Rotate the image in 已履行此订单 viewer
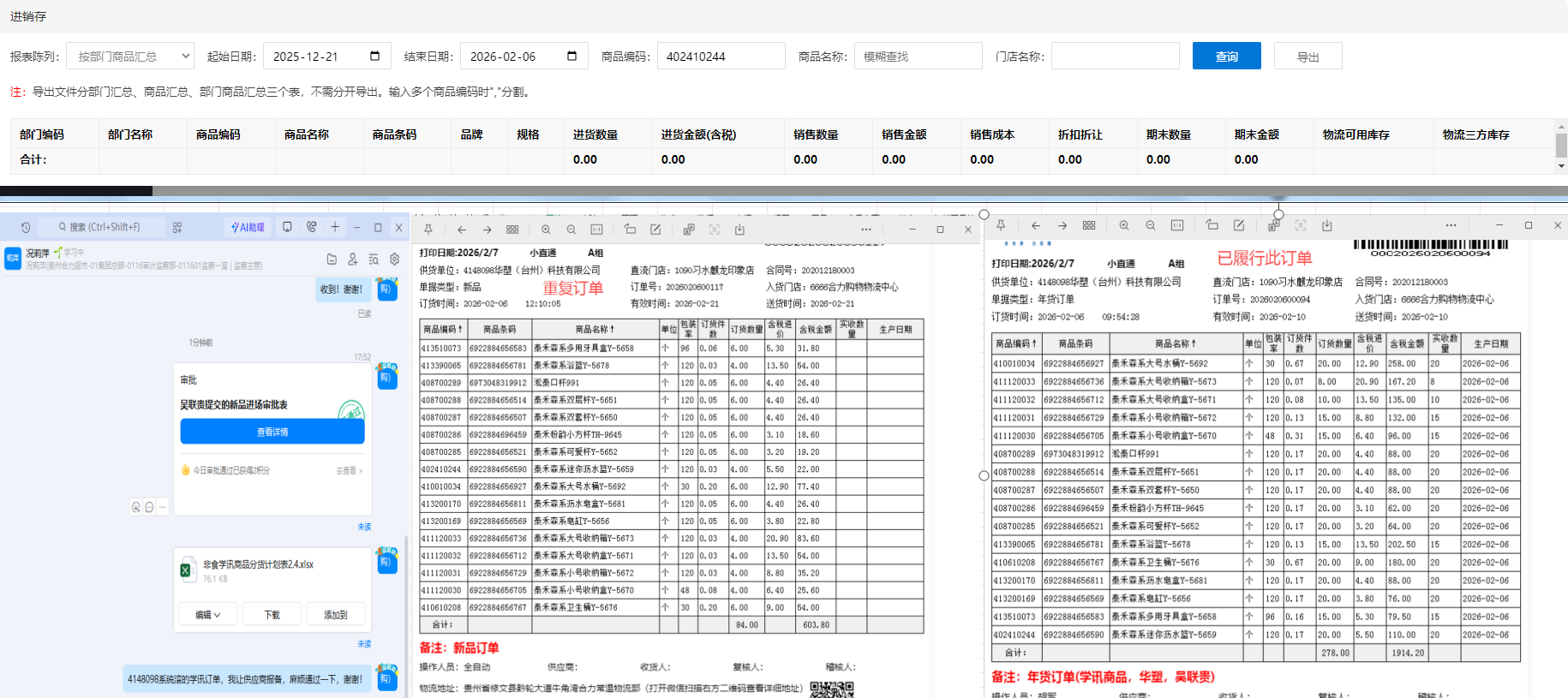 1212,225
